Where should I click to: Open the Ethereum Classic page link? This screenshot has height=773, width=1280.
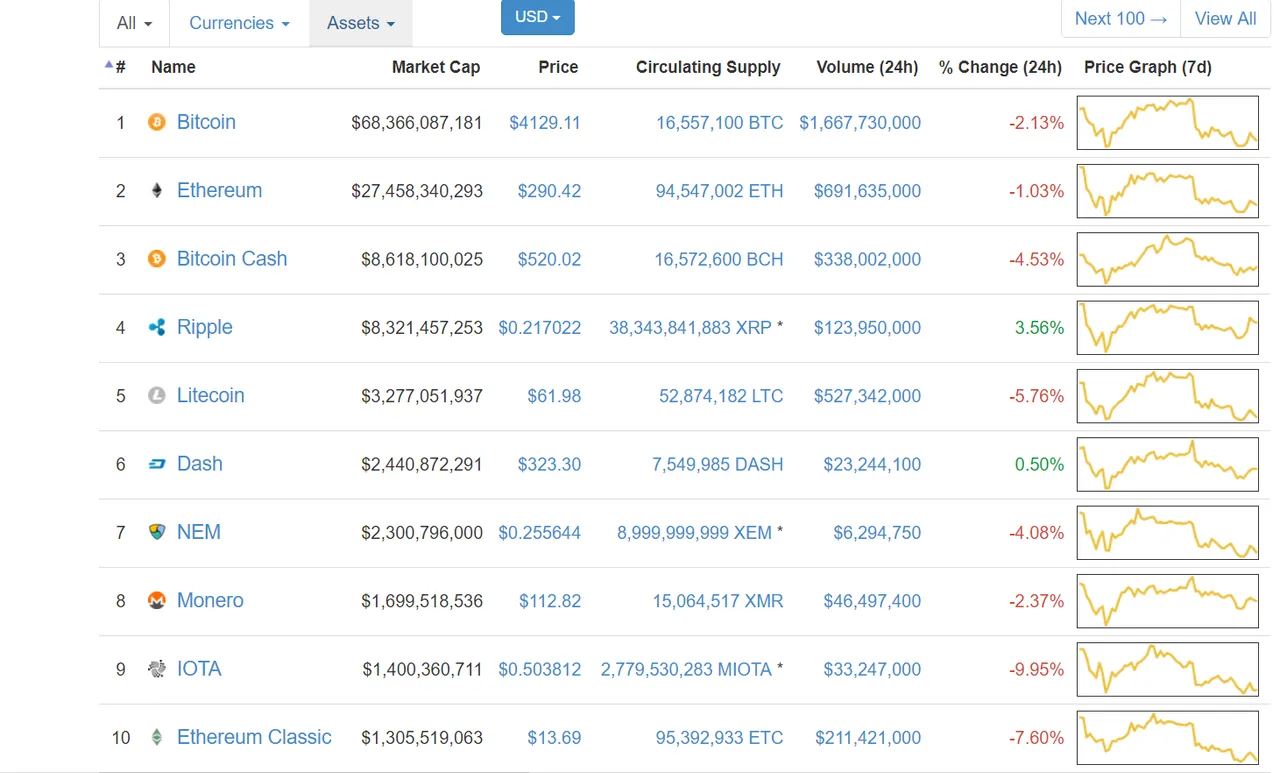click(254, 737)
